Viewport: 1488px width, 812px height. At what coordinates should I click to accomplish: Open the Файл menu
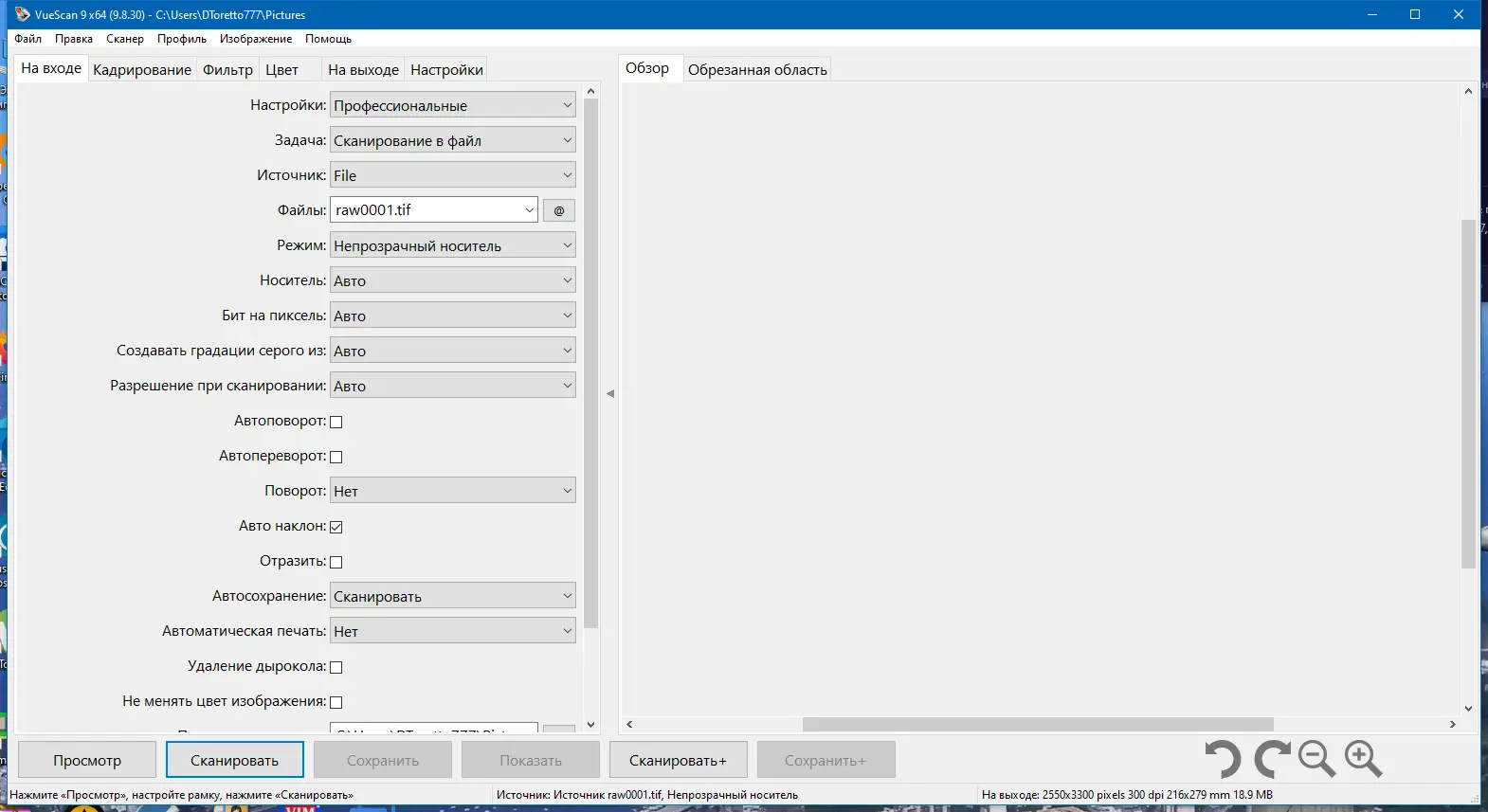point(28,39)
